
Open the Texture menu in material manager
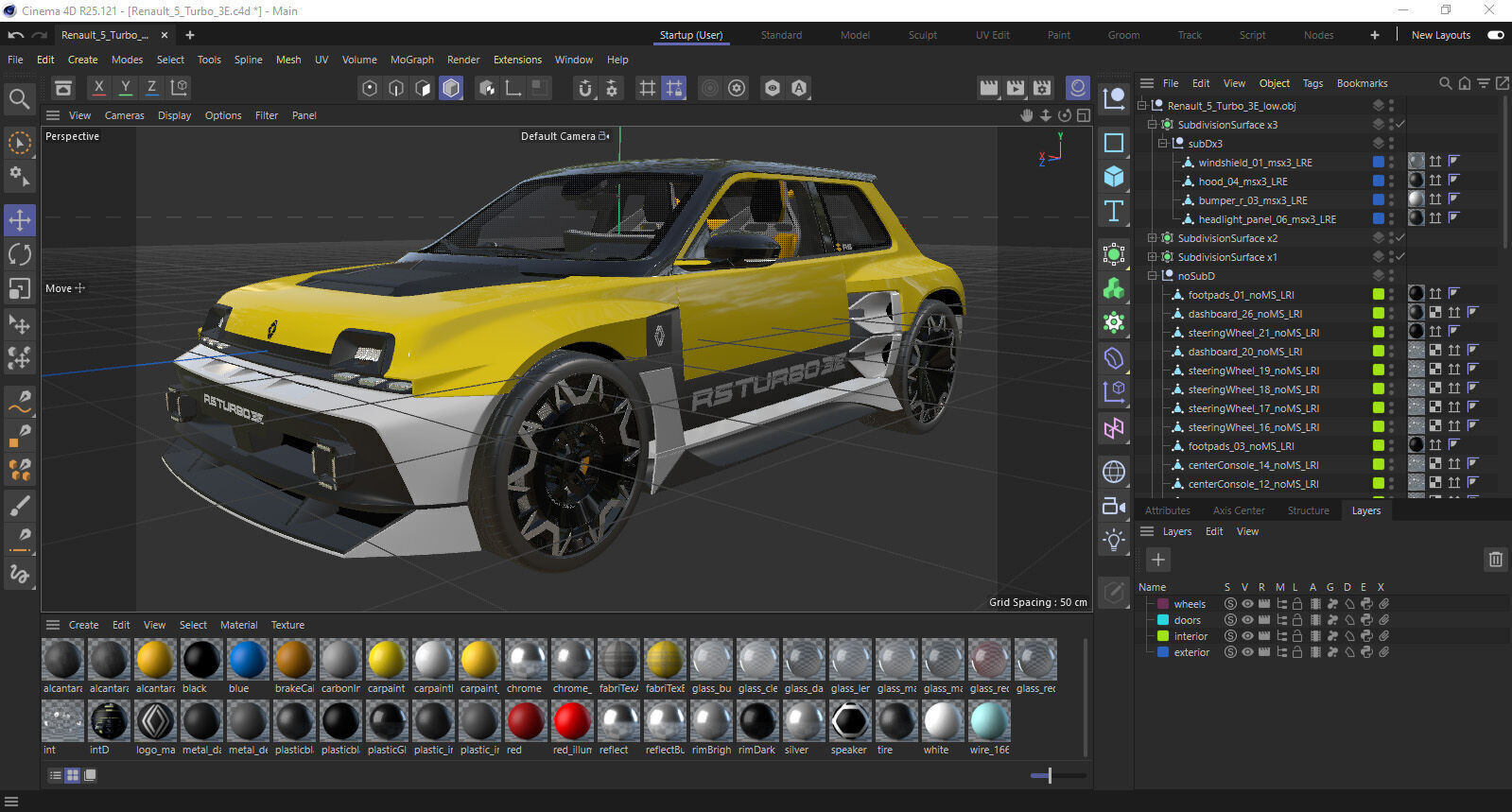[287, 625]
